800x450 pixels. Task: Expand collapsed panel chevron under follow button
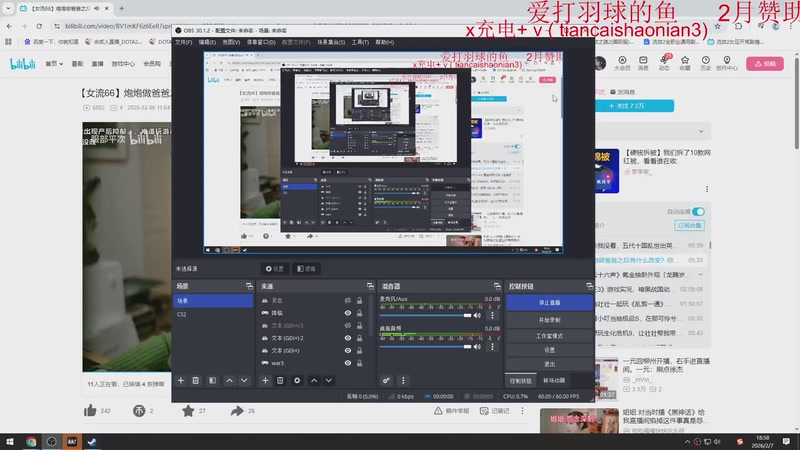701,132
